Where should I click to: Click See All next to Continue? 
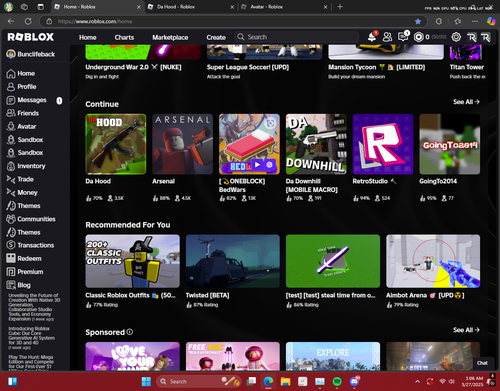pos(466,102)
